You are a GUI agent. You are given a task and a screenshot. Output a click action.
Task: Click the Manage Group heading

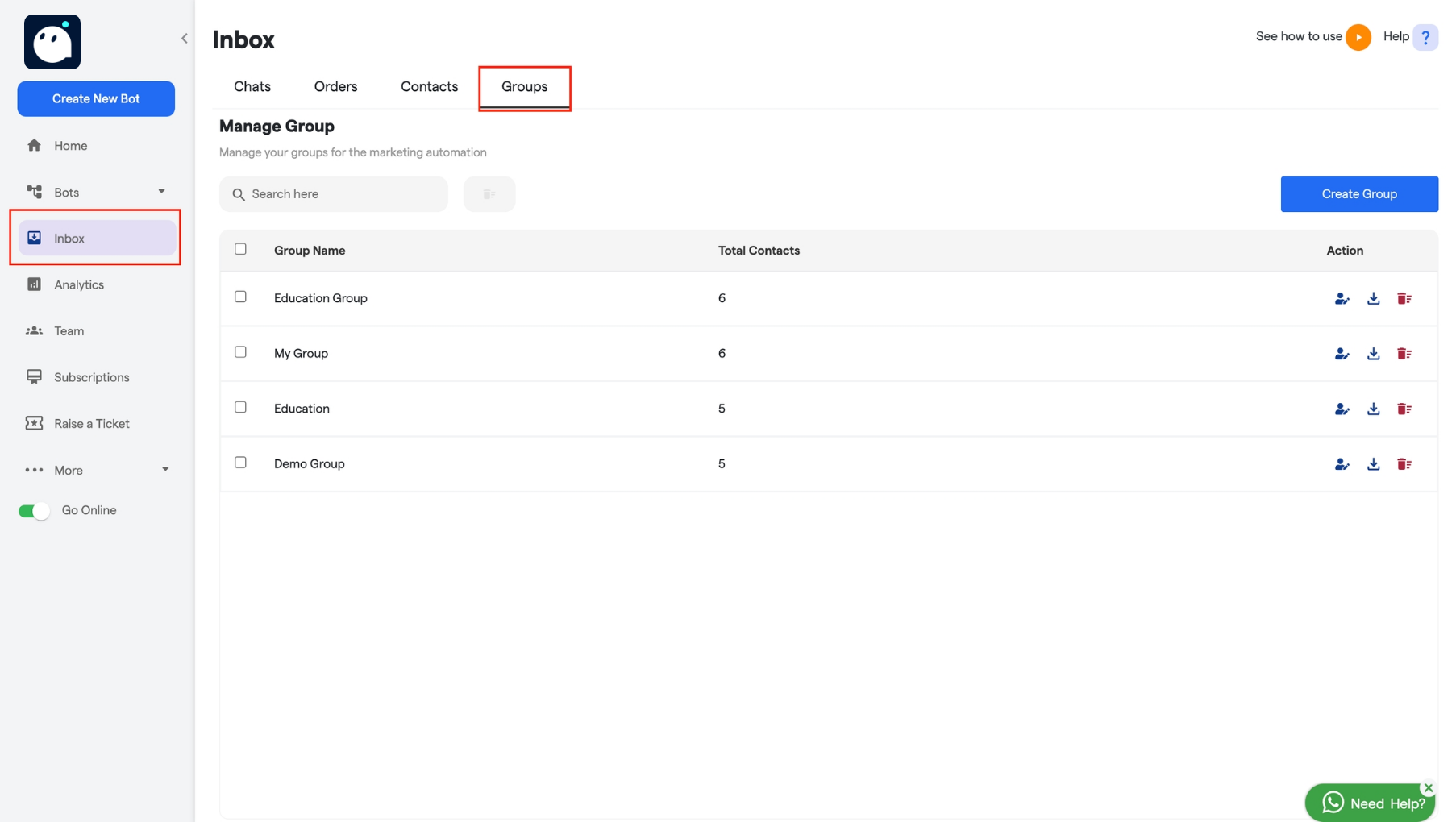tap(277, 127)
